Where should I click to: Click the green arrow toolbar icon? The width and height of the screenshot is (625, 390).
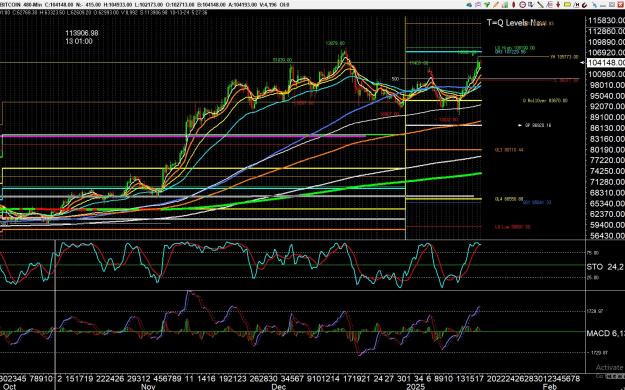pos(487,5)
